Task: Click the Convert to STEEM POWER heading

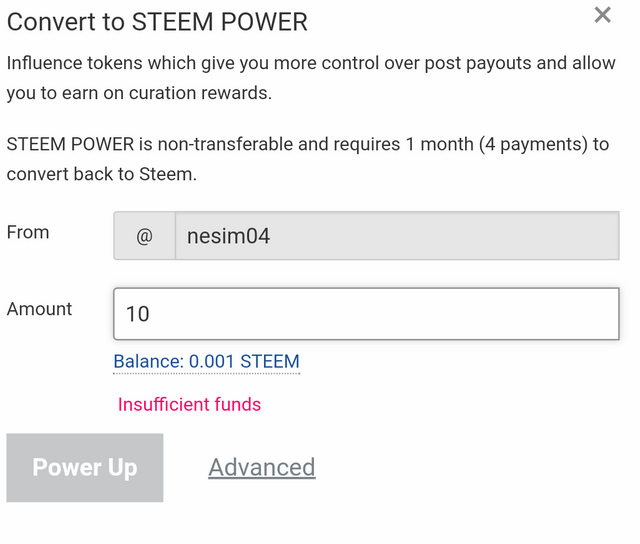Action: [157, 21]
